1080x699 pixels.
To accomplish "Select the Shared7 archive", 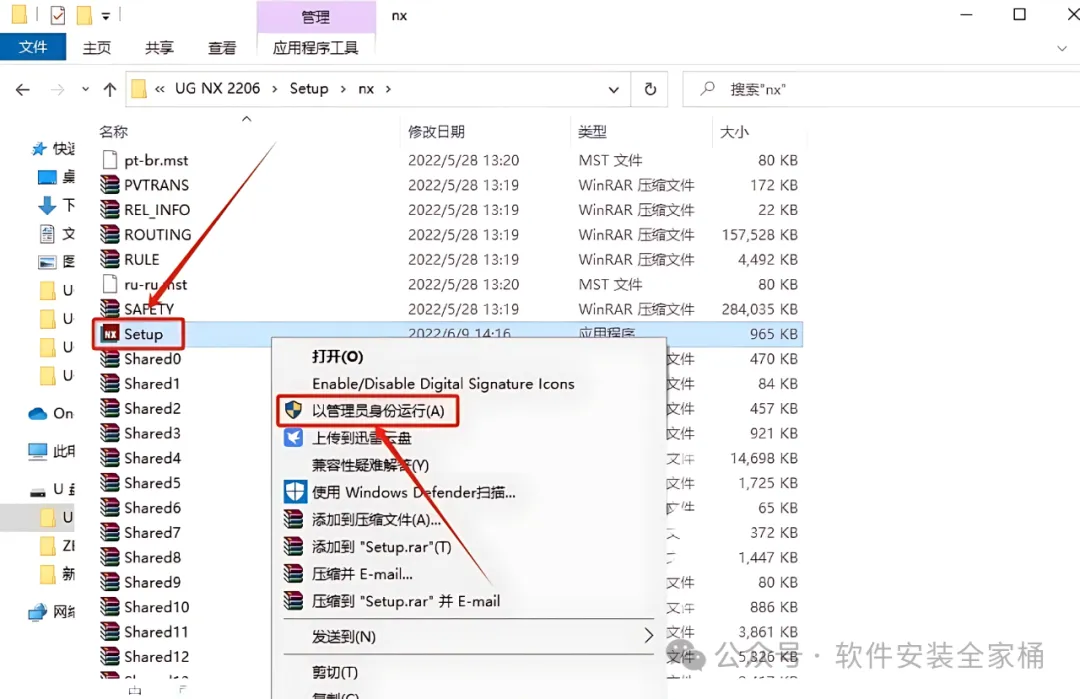I will pyautogui.click(x=152, y=532).
